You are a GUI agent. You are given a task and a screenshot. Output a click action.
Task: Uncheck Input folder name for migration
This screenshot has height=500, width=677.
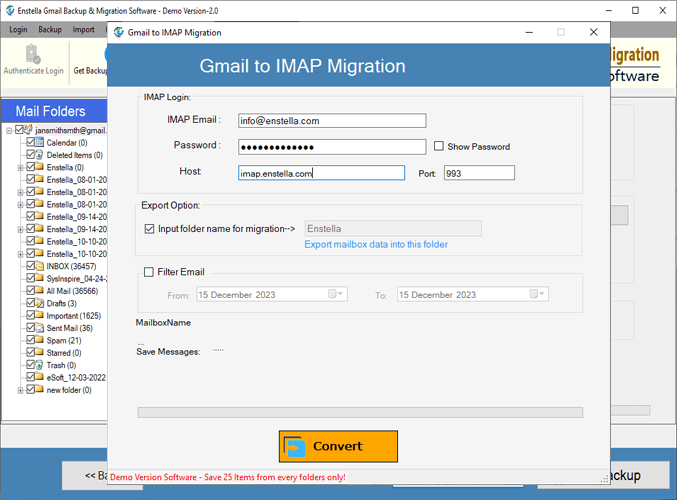(x=150, y=229)
